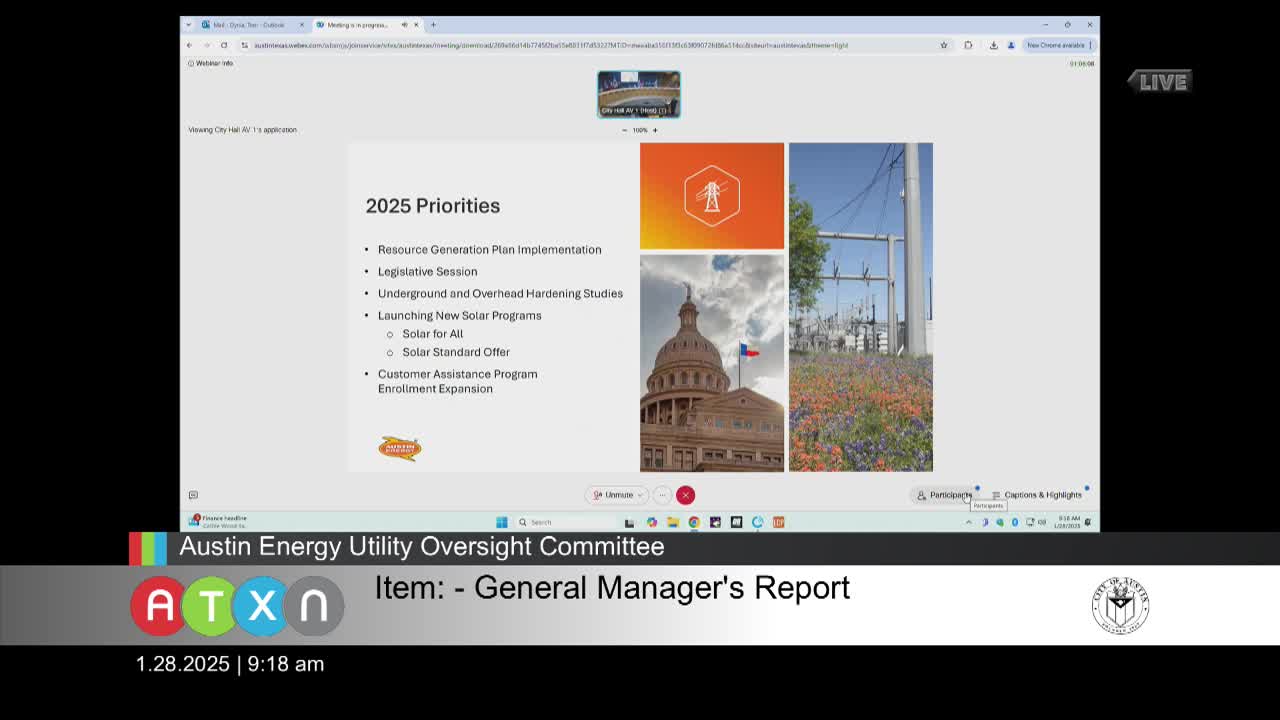
Task: Open audio options arrow beside Unmute
Action: (x=640, y=495)
